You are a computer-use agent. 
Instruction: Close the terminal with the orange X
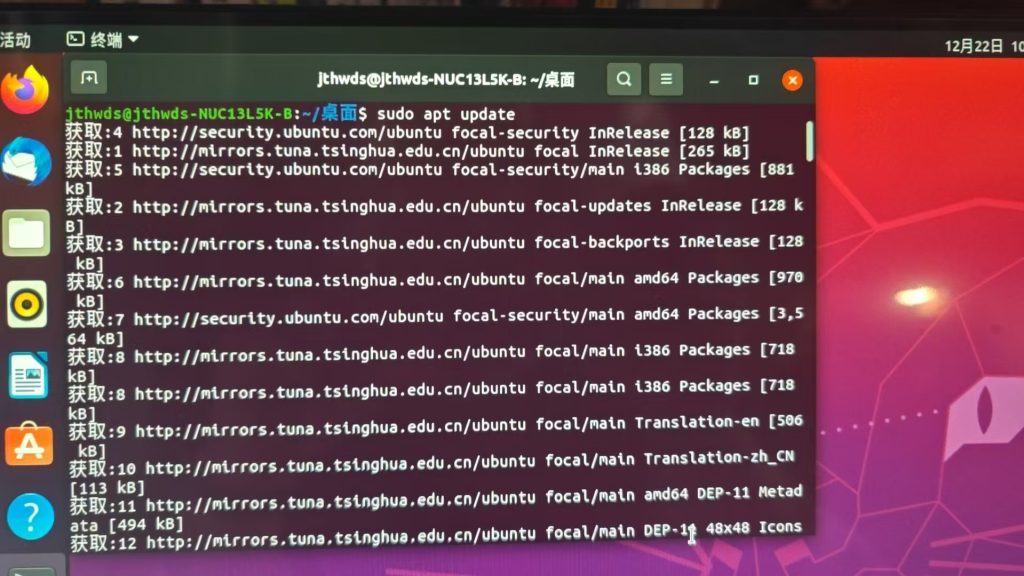pos(792,80)
